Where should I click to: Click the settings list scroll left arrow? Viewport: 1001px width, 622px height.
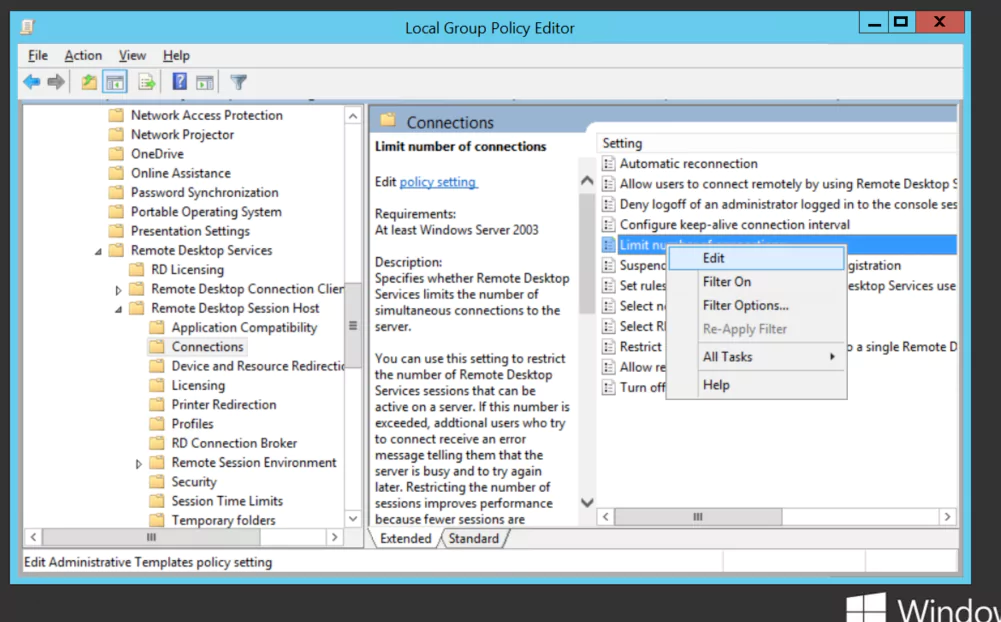[x=606, y=517]
